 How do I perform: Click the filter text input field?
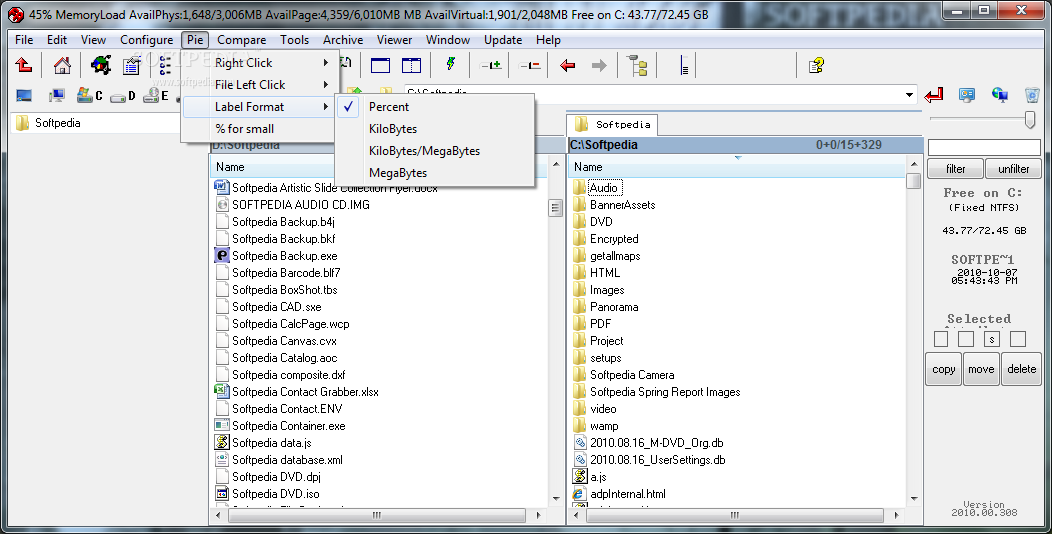pos(984,148)
